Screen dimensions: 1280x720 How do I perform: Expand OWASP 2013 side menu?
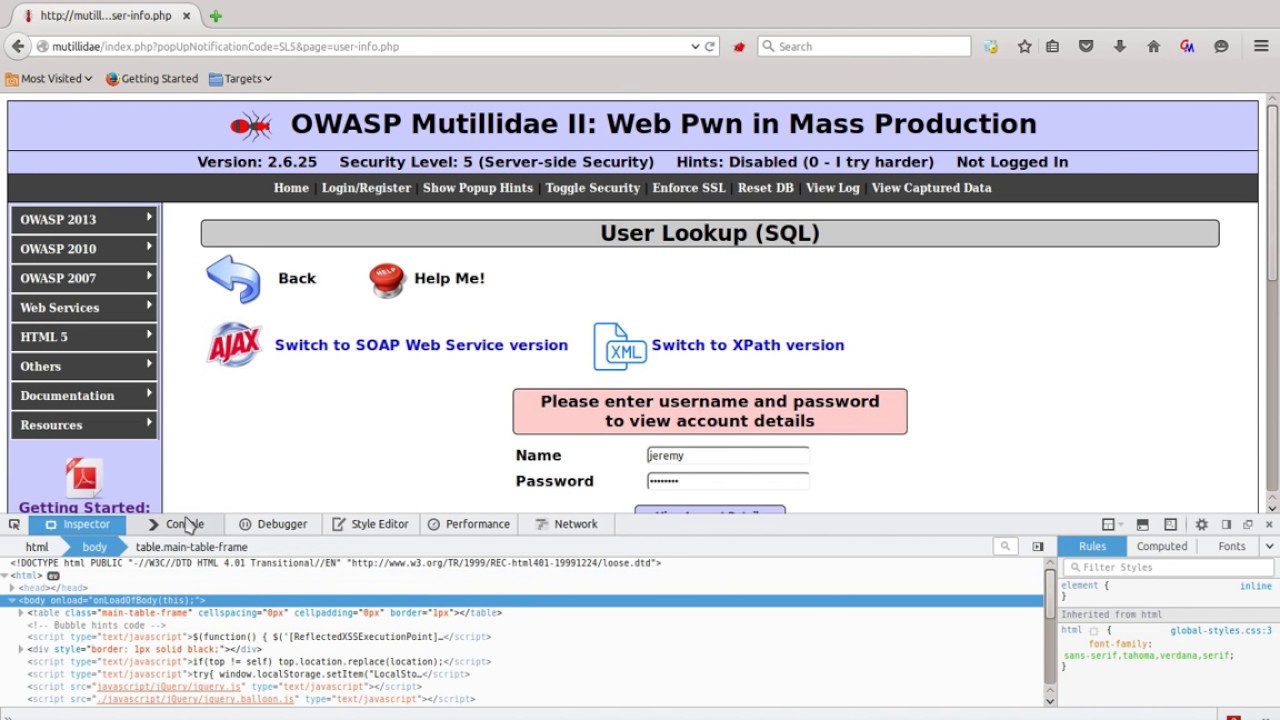point(84,219)
